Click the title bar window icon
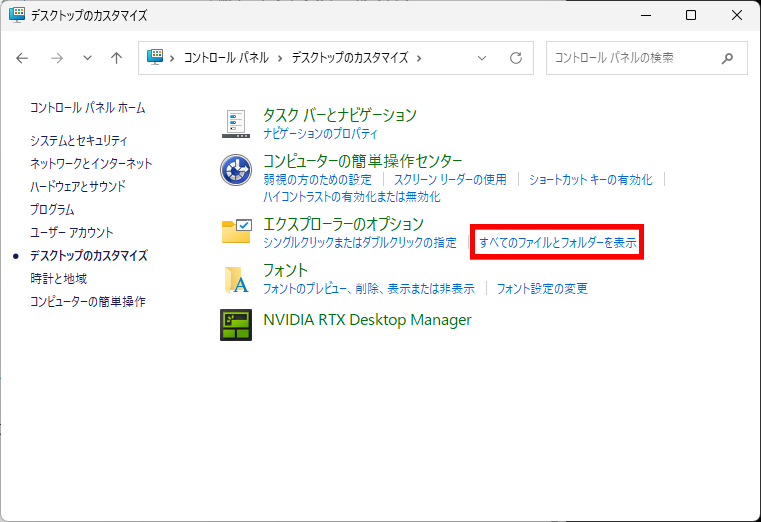 [x=17, y=15]
